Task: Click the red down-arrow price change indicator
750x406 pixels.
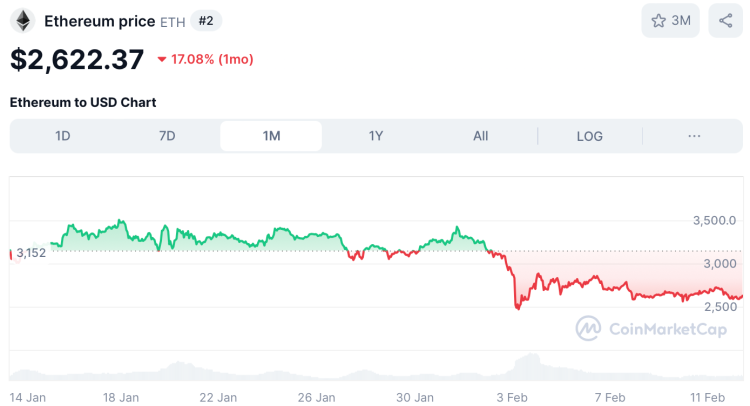Action: [x=162, y=60]
